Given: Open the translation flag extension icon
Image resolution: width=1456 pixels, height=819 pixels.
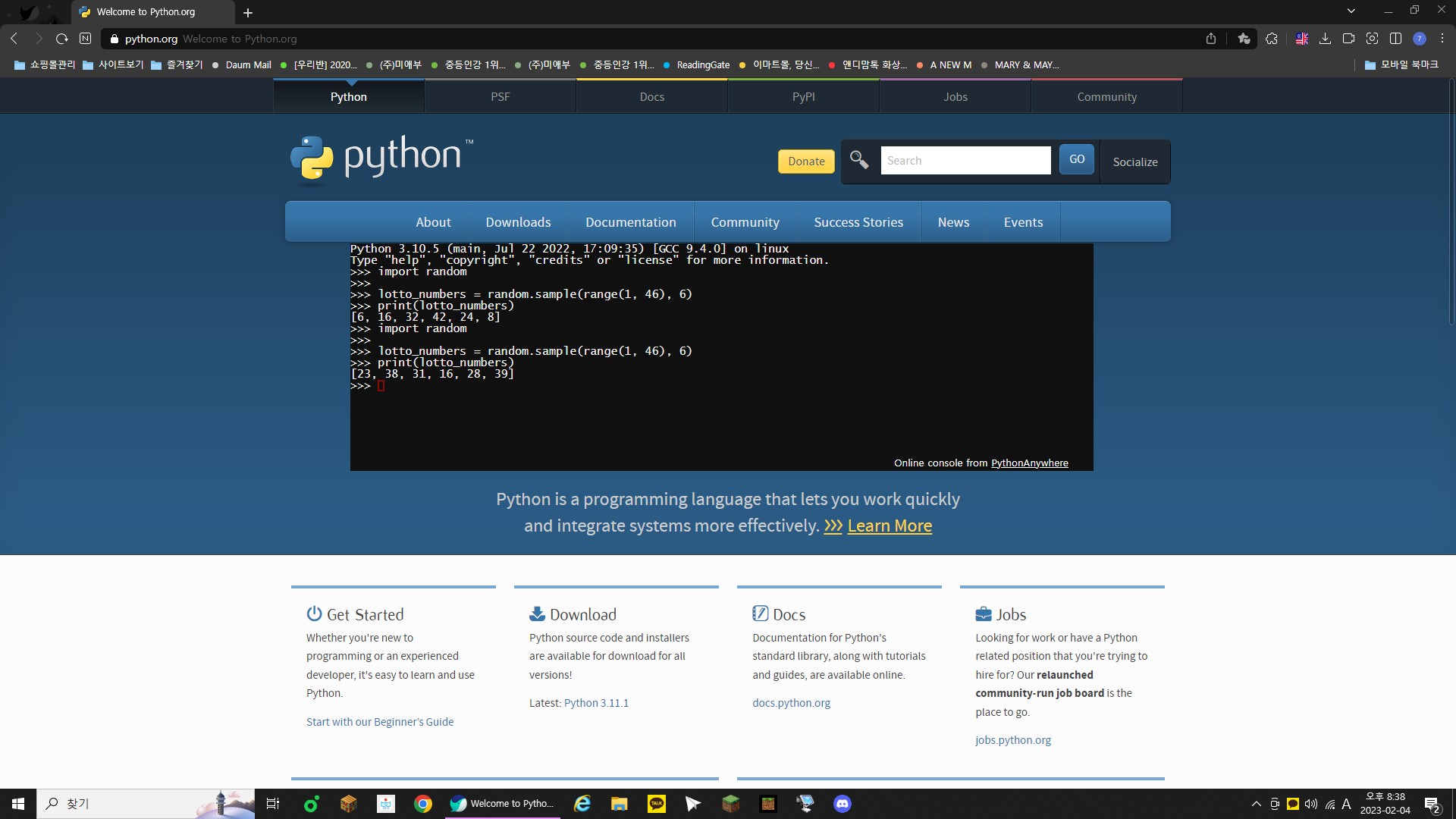Looking at the screenshot, I should 1302,39.
